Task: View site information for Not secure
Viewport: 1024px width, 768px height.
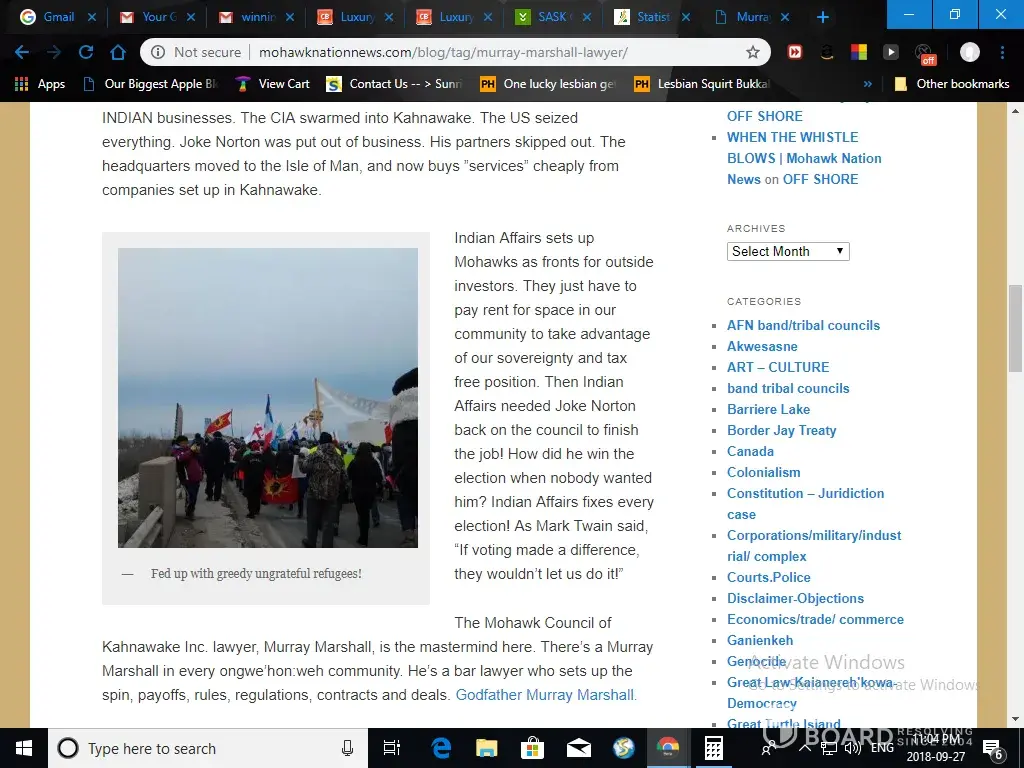Action: coord(196,52)
